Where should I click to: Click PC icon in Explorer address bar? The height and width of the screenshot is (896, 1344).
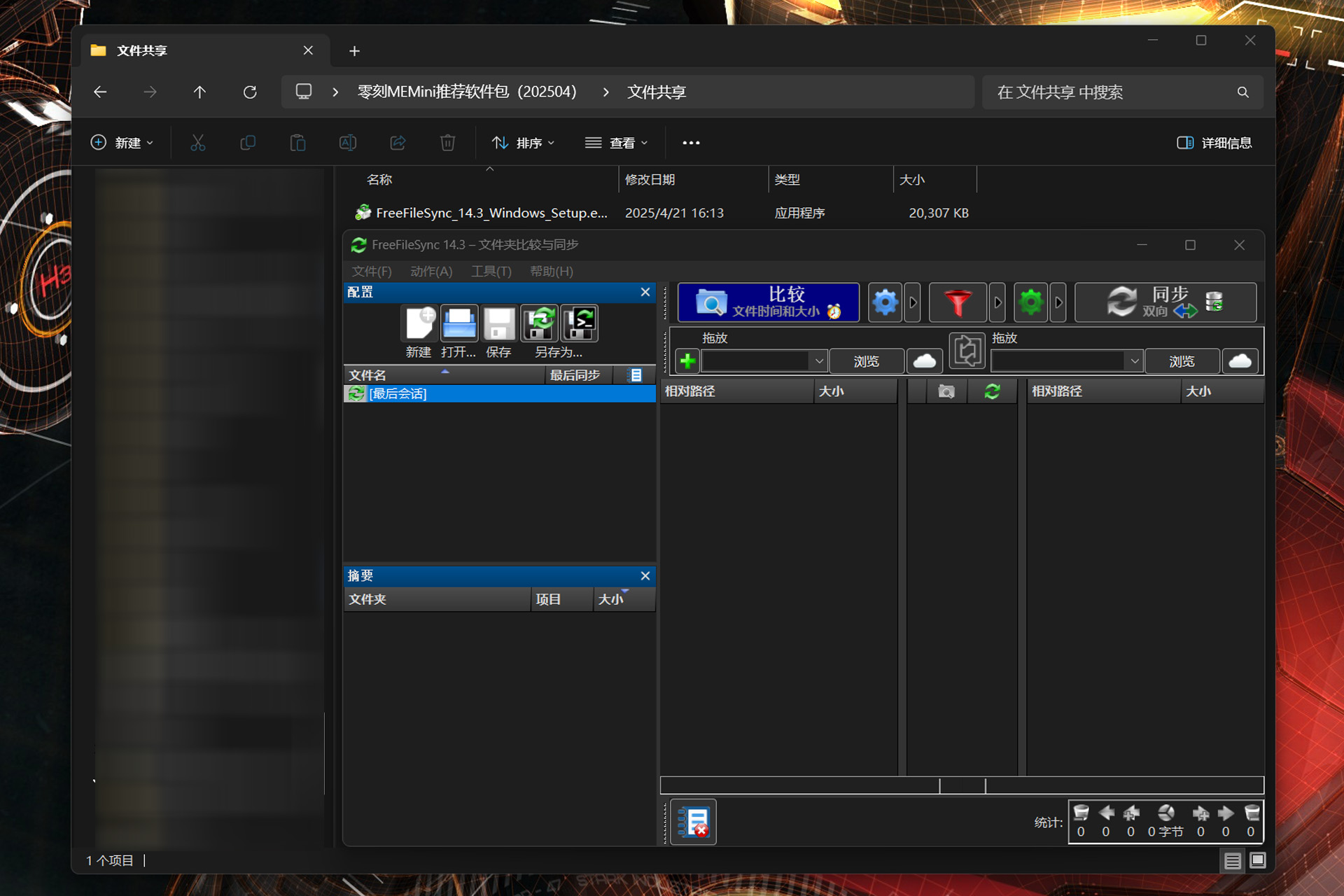click(304, 92)
